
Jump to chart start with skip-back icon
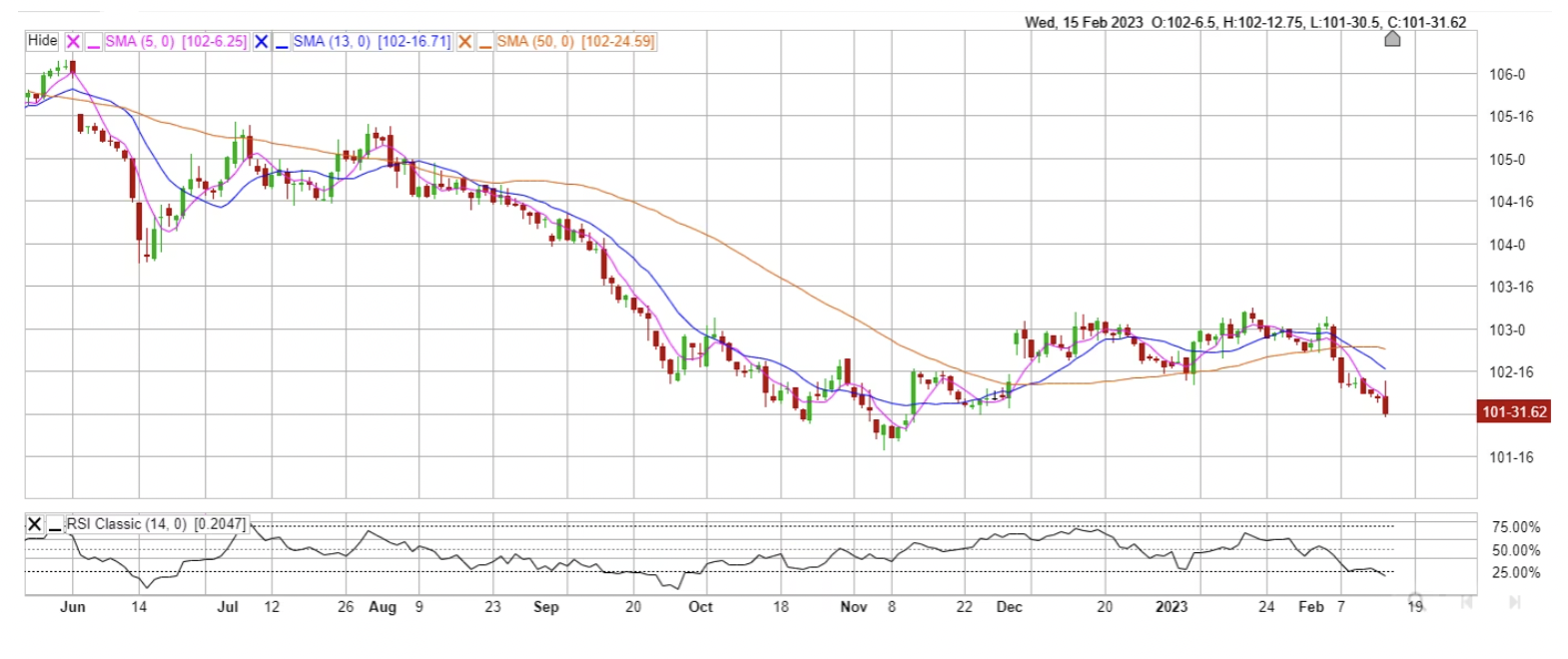point(1466,602)
